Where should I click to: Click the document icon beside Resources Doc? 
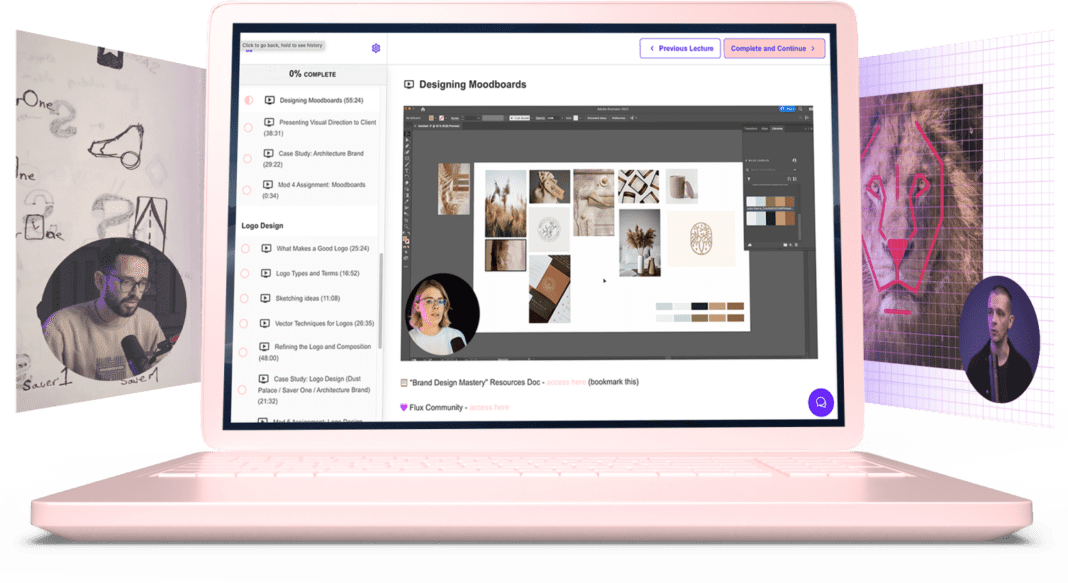click(404, 383)
